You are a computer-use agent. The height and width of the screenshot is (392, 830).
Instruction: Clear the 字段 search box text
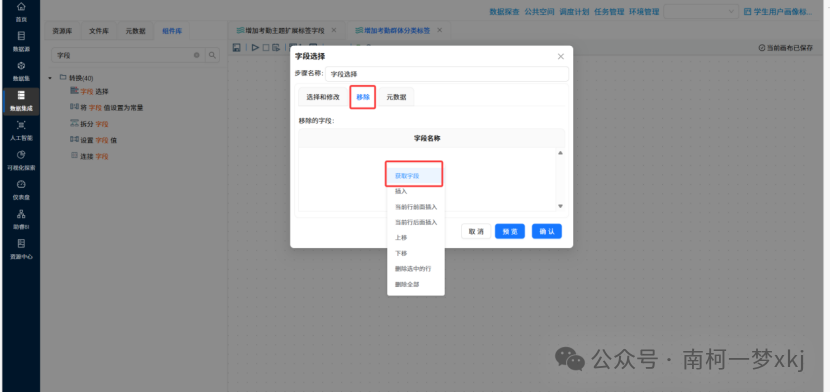(x=196, y=55)
